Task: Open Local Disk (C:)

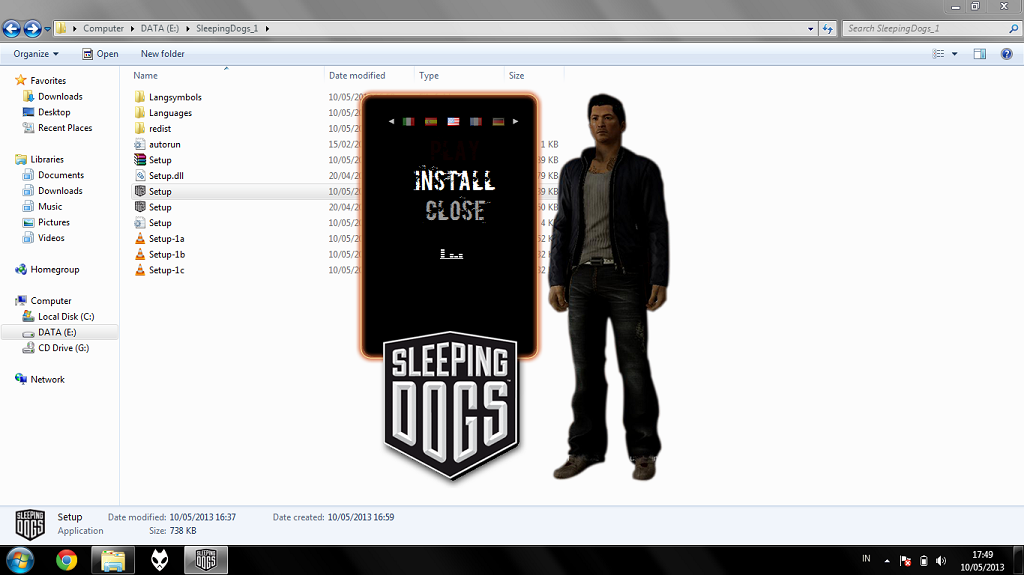Action: 66,316
